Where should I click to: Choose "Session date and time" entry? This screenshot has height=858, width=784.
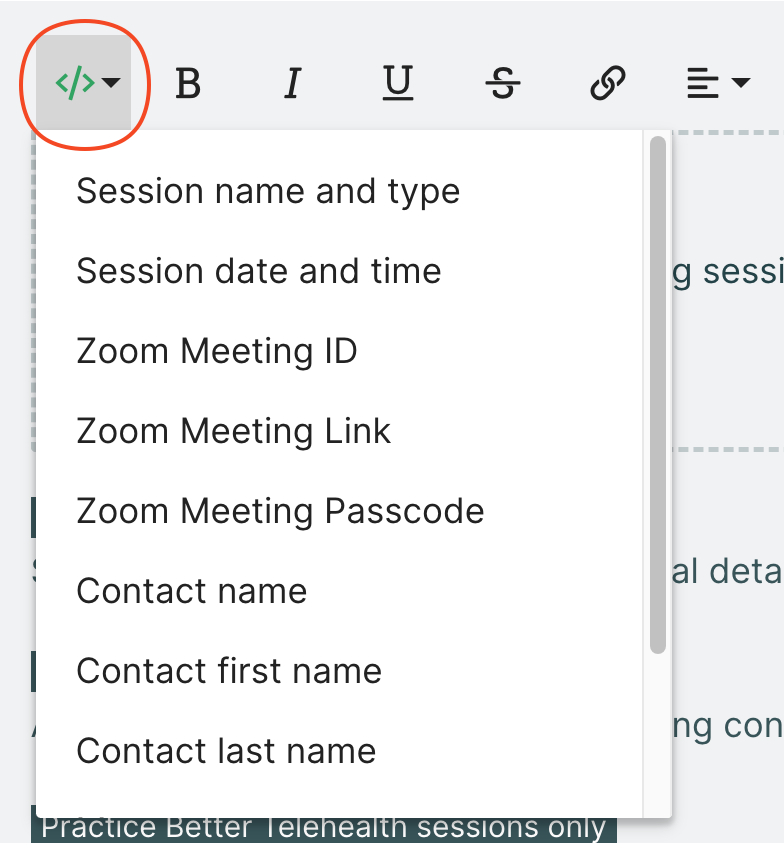(x=258, y=271)
